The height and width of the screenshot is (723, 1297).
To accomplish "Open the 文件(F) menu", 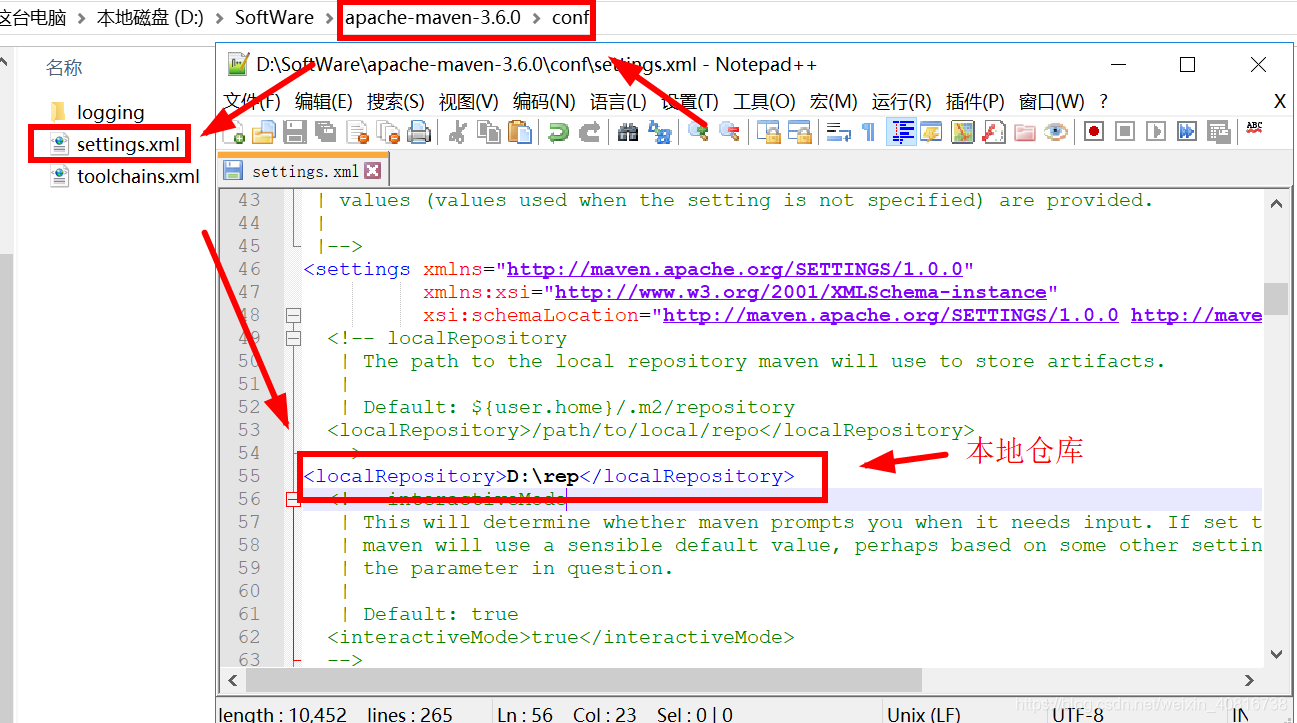I will [252, 102].
